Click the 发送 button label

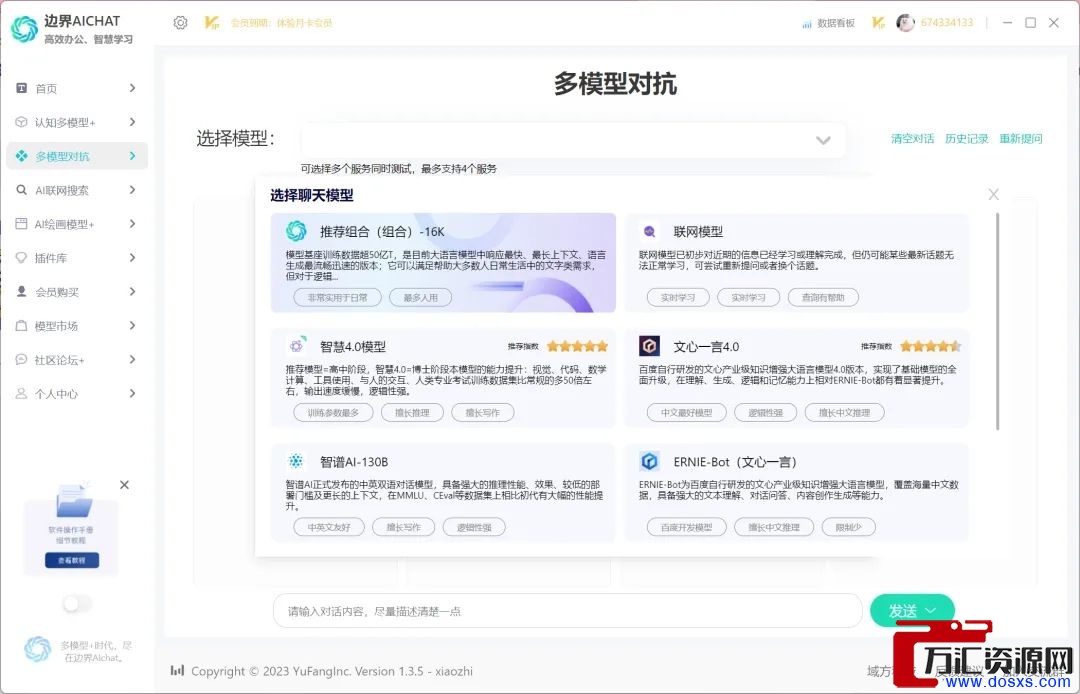903,611
